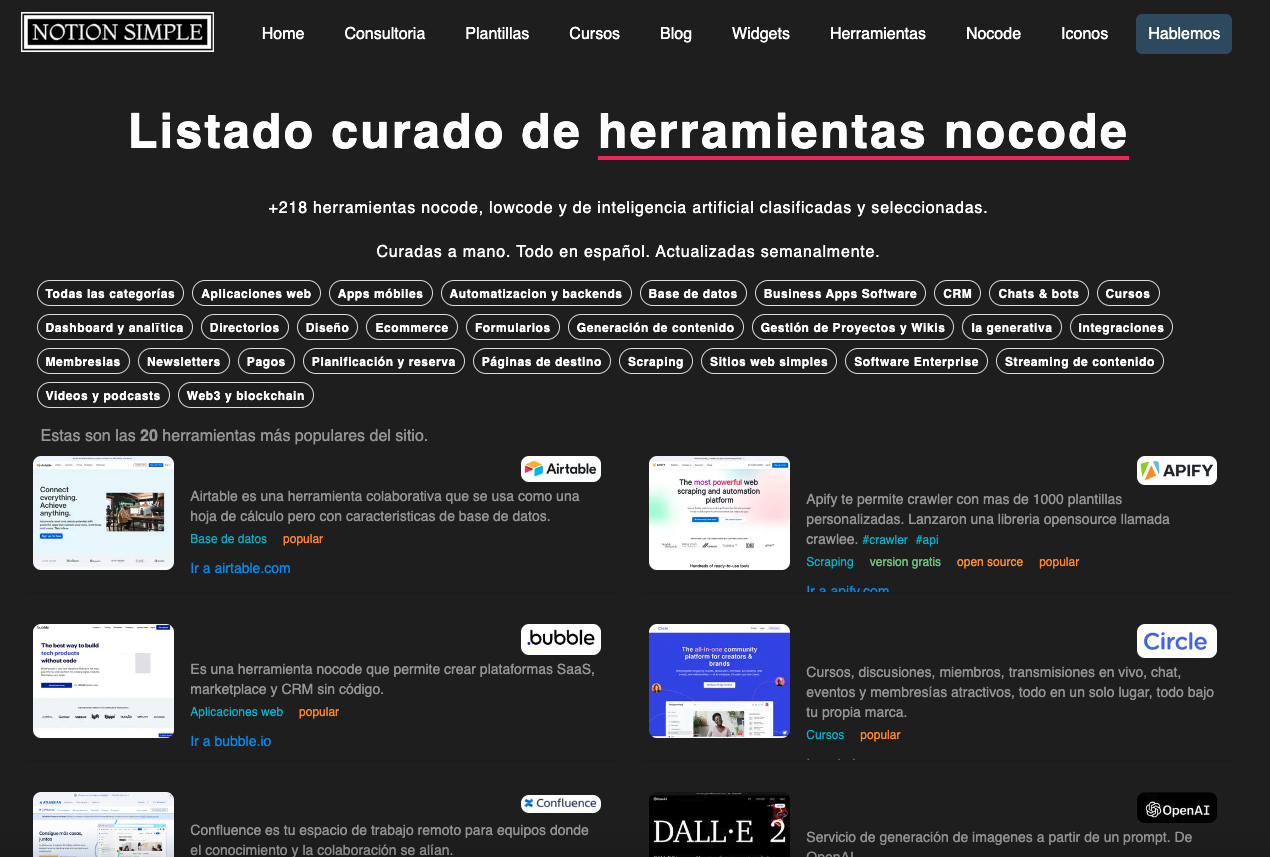Click the Base de datos tag under Airtable
The height and width of the screenshot is (857, 1270).
[x=229, y=539]
